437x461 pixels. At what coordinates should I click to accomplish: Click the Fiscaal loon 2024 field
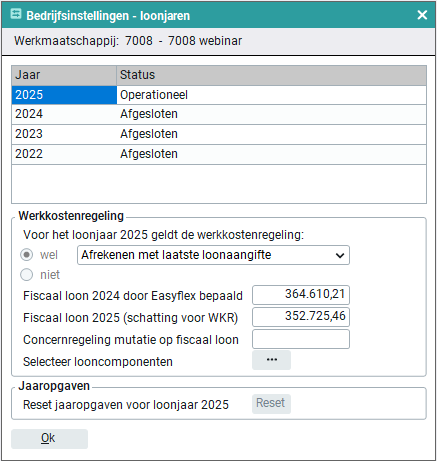(x=301, y=295)
